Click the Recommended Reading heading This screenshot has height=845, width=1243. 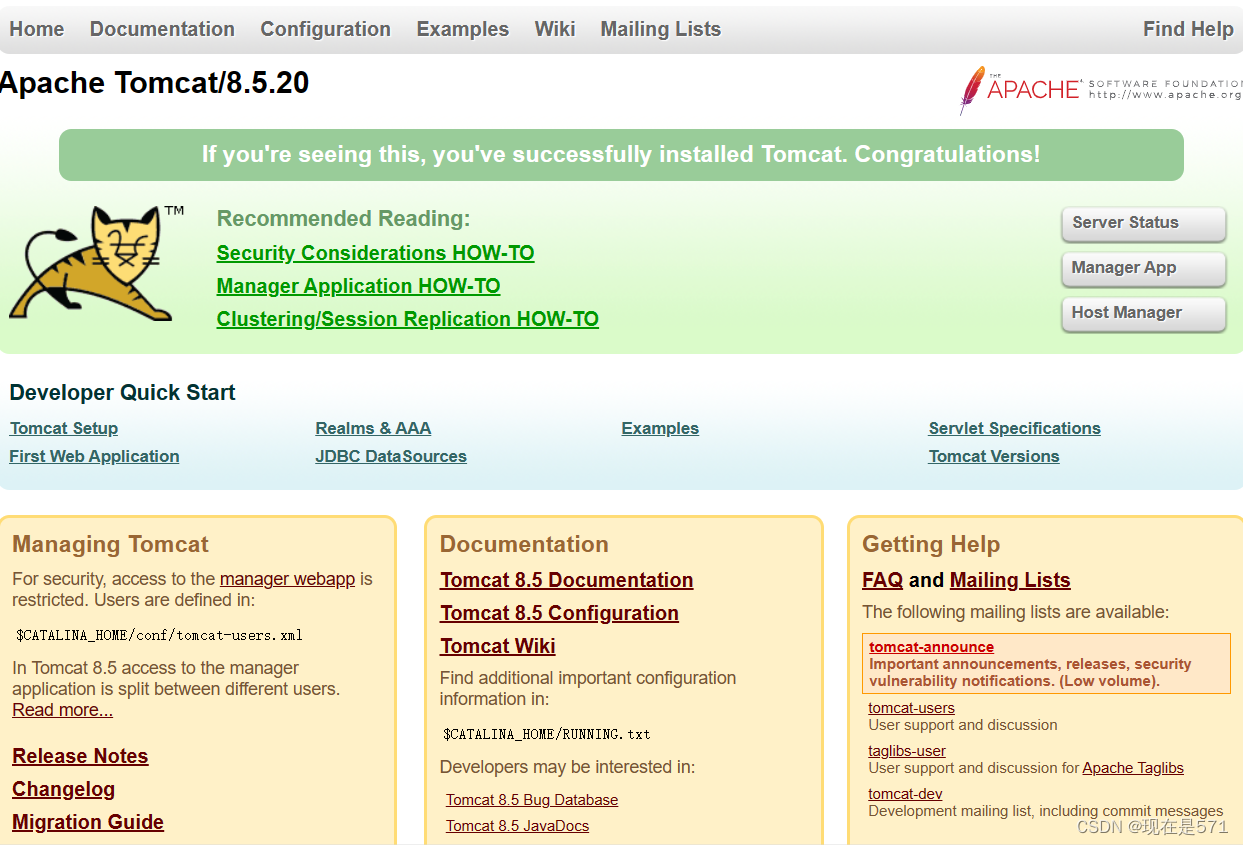point(343,219)
